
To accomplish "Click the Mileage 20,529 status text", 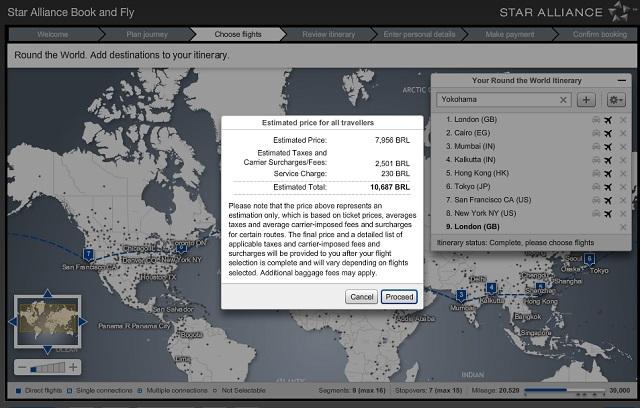I will point(496,390).
